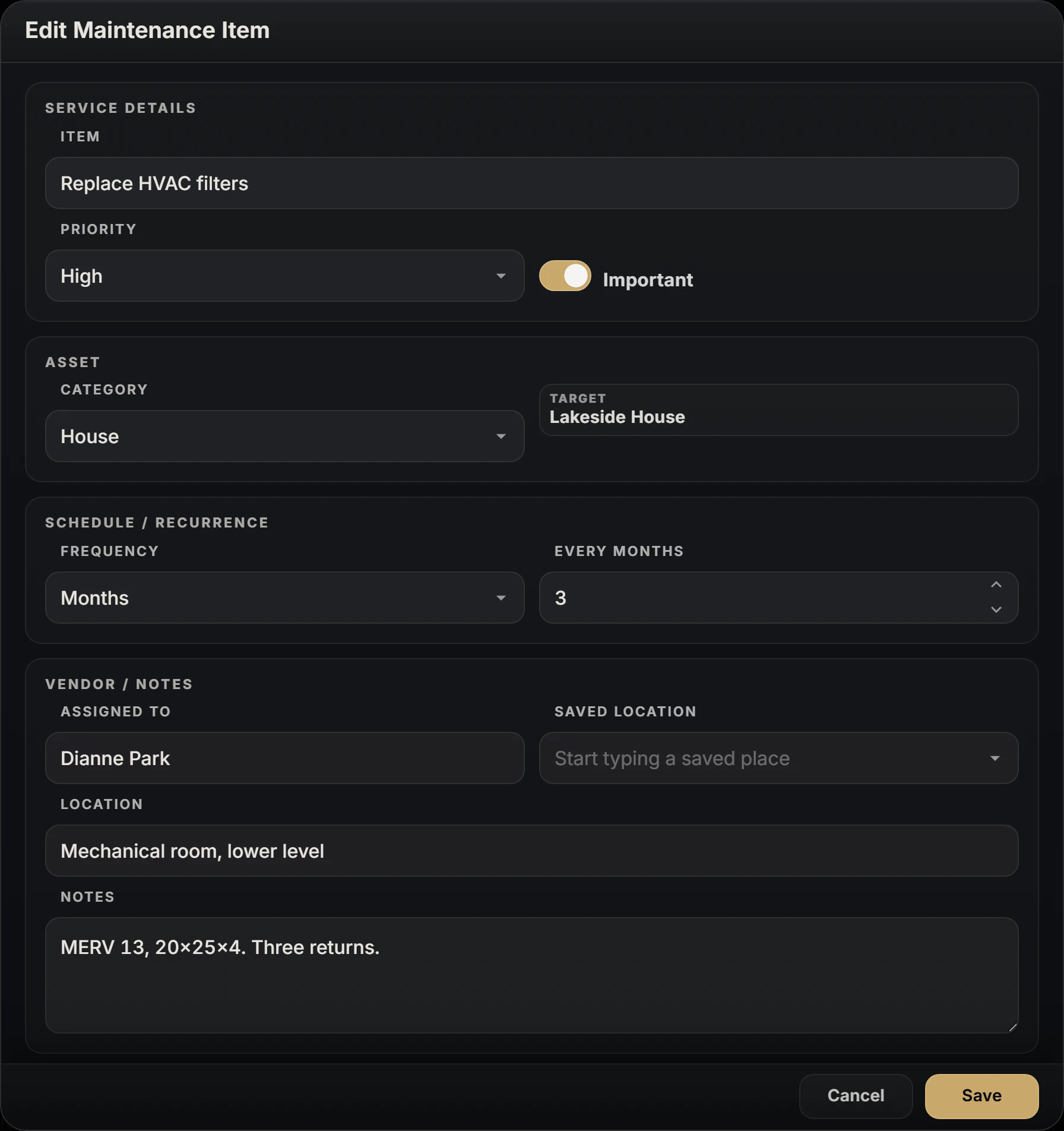Toggle the Important switch off
Image resolution: width=1064 pixels, height=1131 pixels.
point(565,276)
